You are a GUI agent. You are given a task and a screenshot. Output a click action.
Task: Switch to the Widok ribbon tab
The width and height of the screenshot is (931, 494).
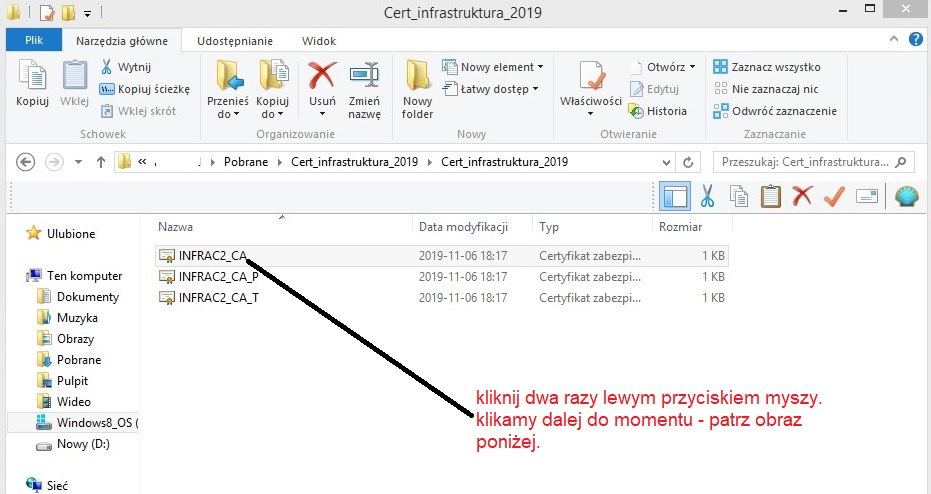tap(318, 41)
